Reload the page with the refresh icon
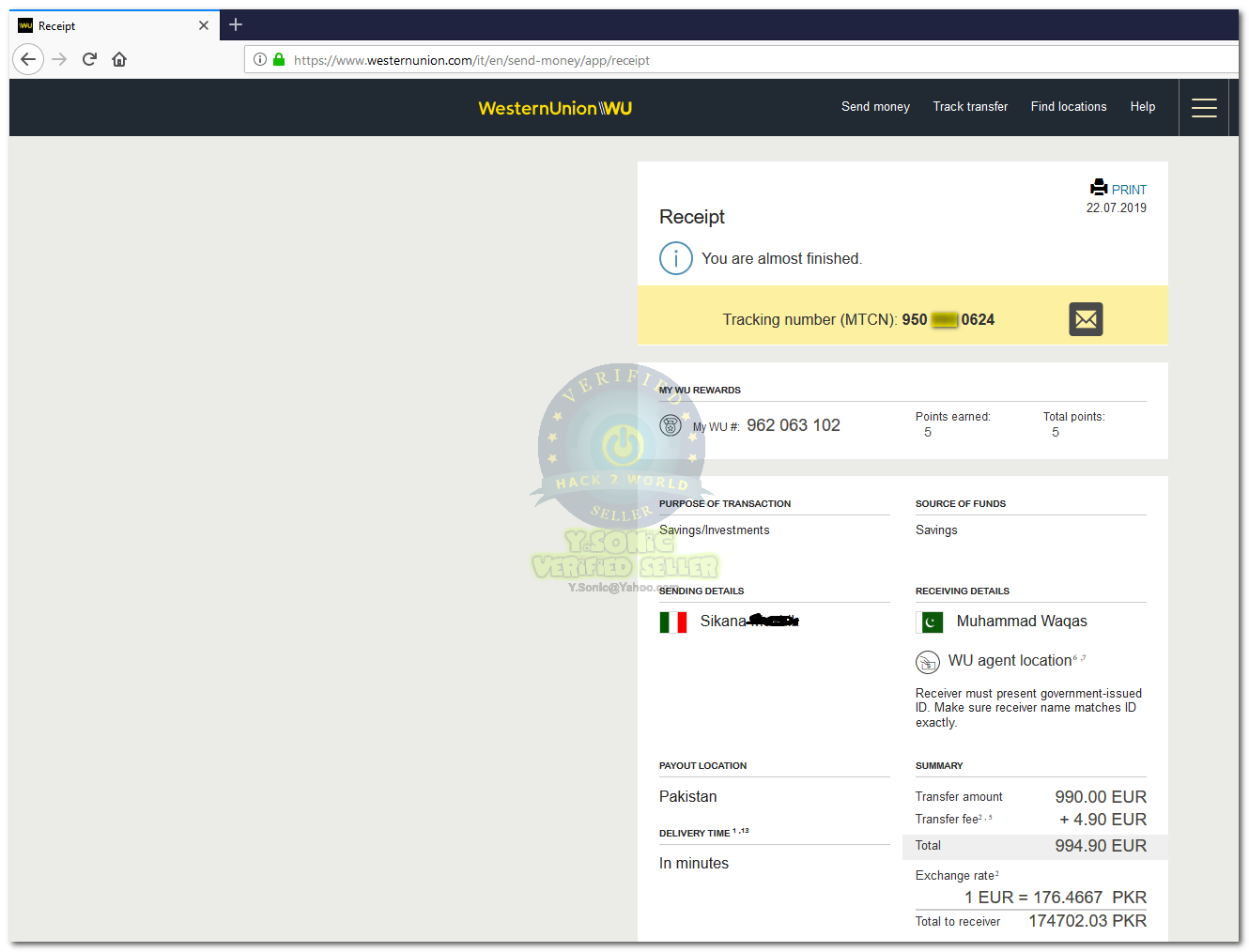This screenshot has width=1249, height=952. point(89,59)
